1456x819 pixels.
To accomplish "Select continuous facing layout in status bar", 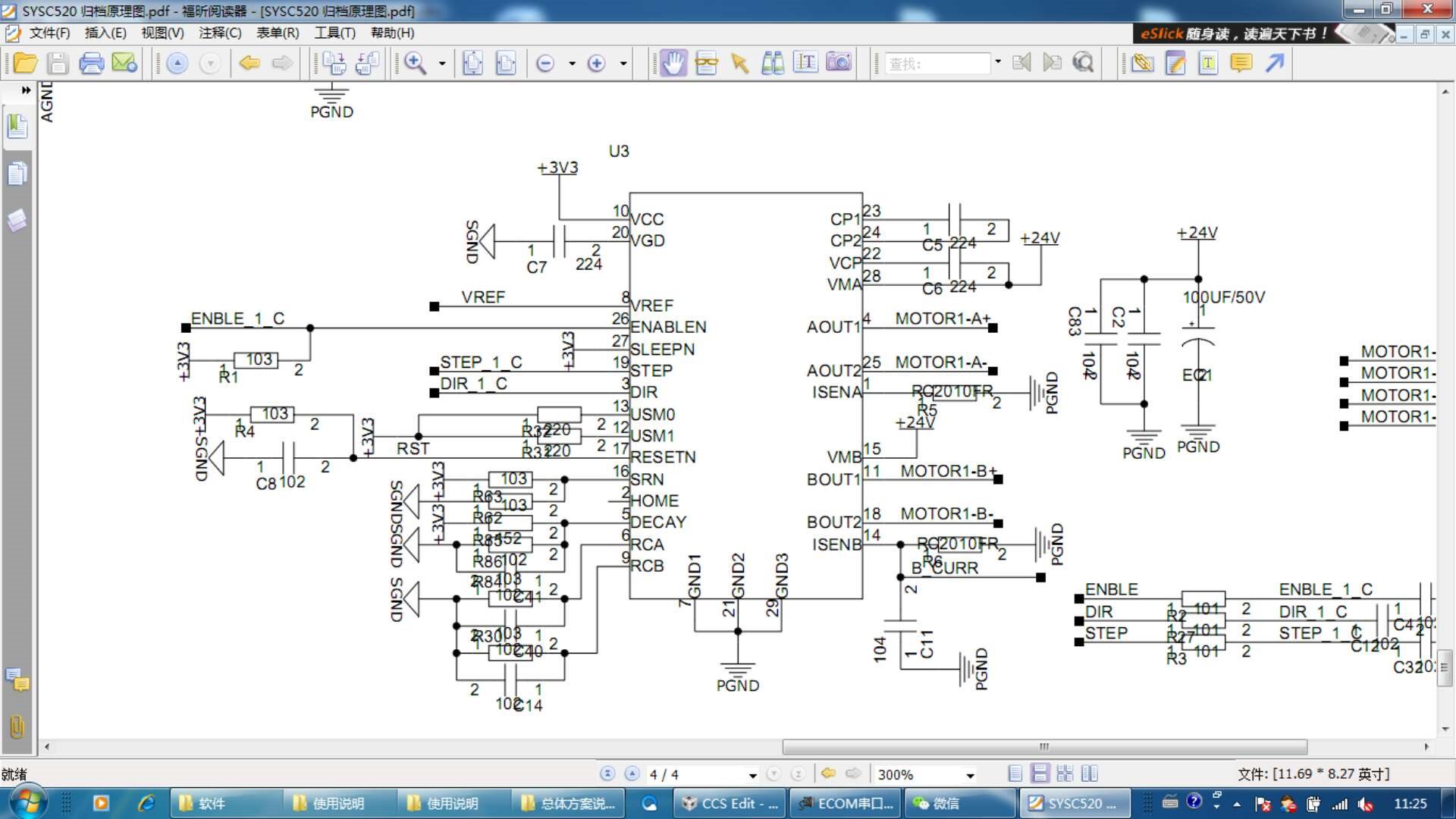I will [x=1065, y=773].
